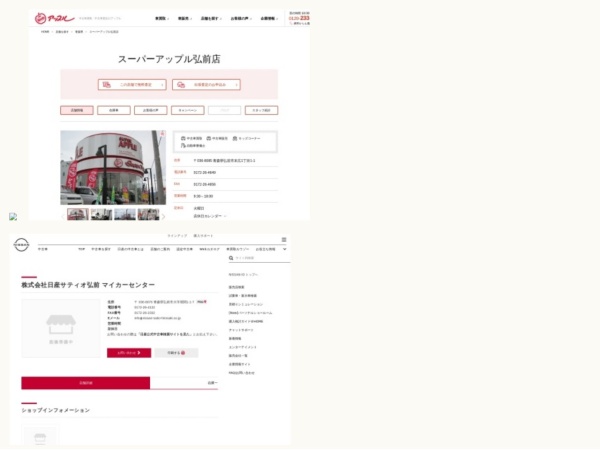Open 店舗のご案内 in the Nissan navigation

(160, 249)
